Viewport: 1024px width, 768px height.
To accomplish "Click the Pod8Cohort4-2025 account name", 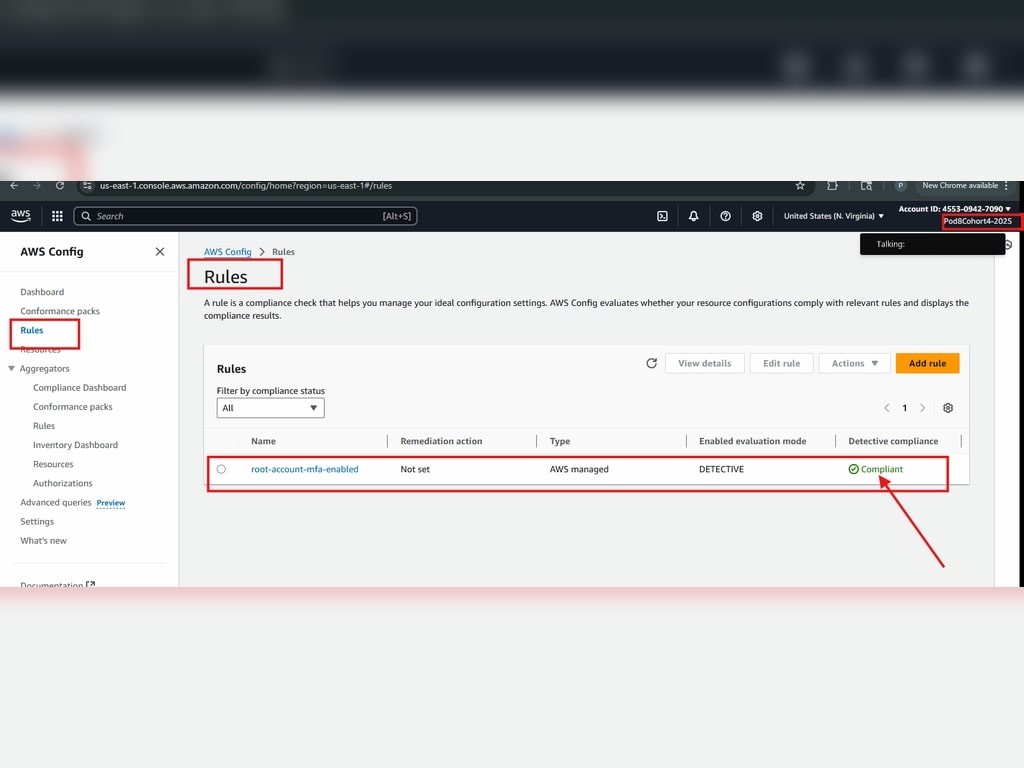I will (x=978, y=221).
